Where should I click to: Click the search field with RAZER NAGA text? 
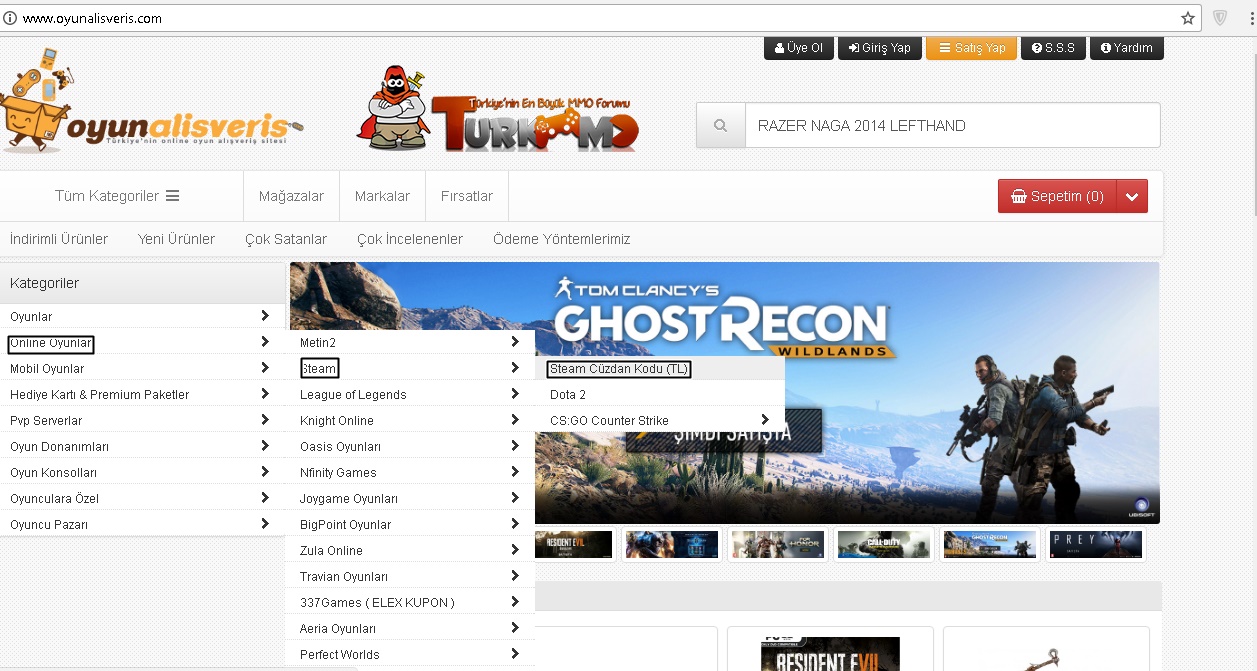coord(952,126)
